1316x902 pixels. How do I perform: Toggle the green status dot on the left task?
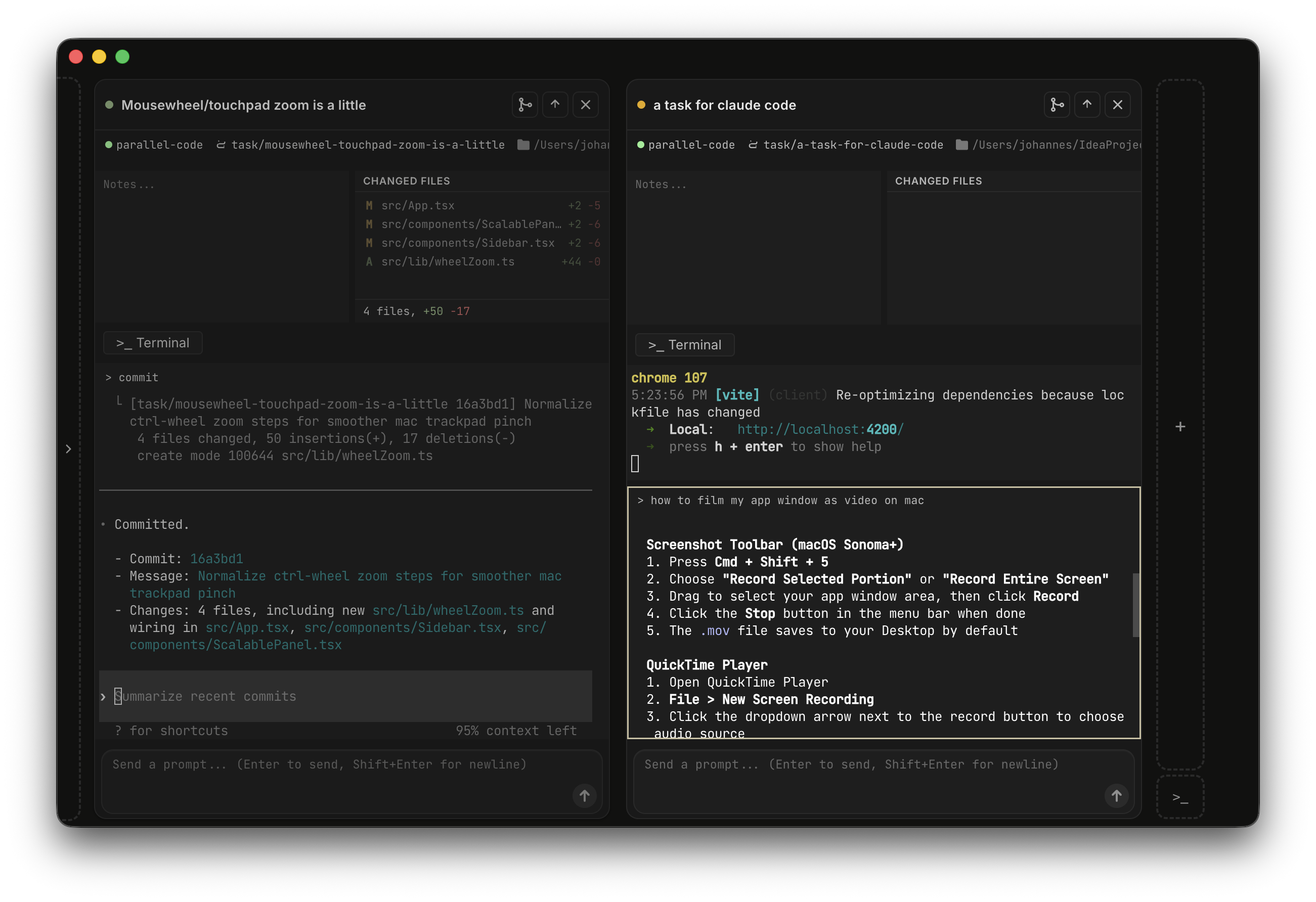click(109, 105)
